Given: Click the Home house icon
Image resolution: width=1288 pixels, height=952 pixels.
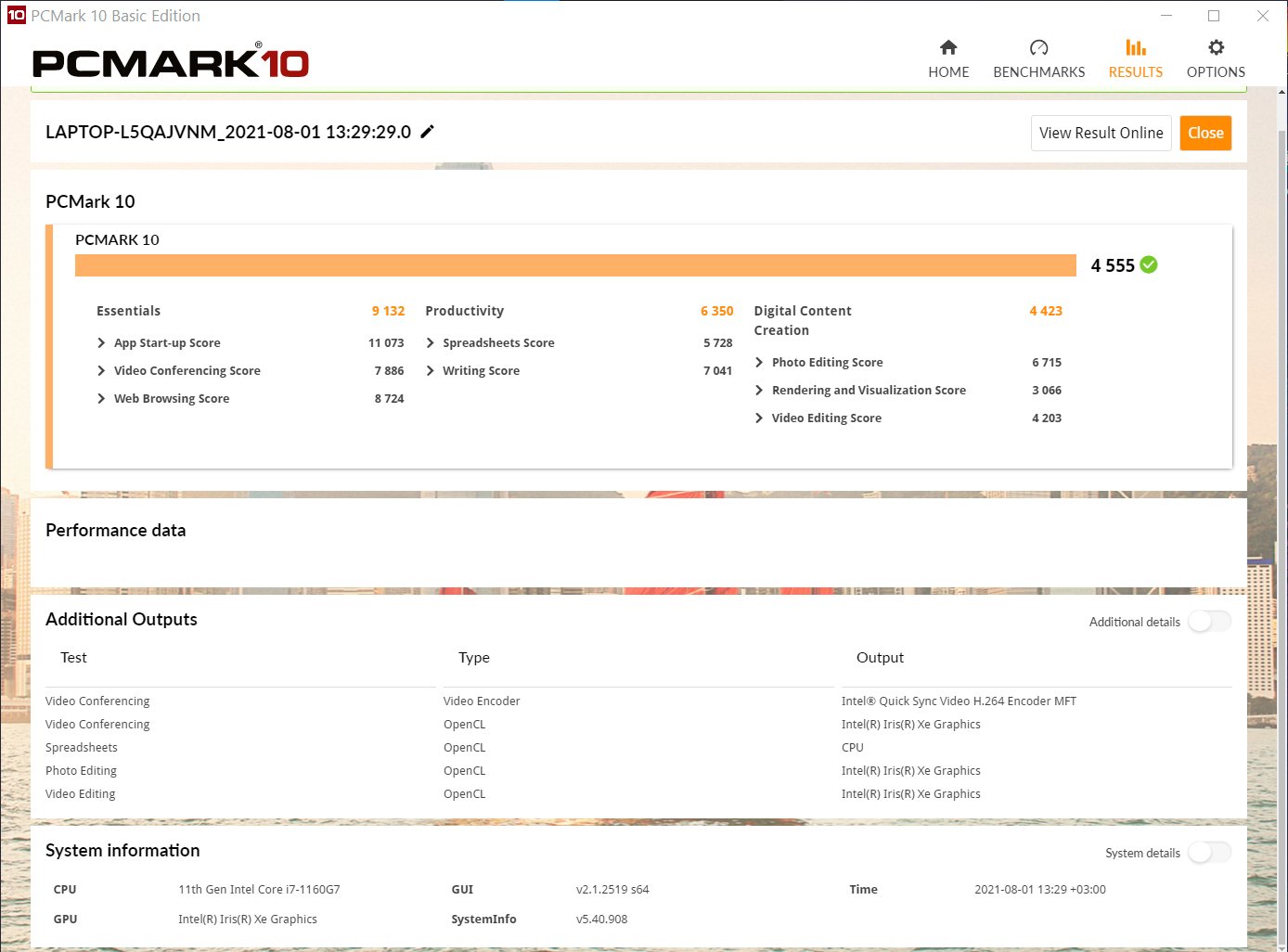Looking at the screenshot, I should (948, 47).
